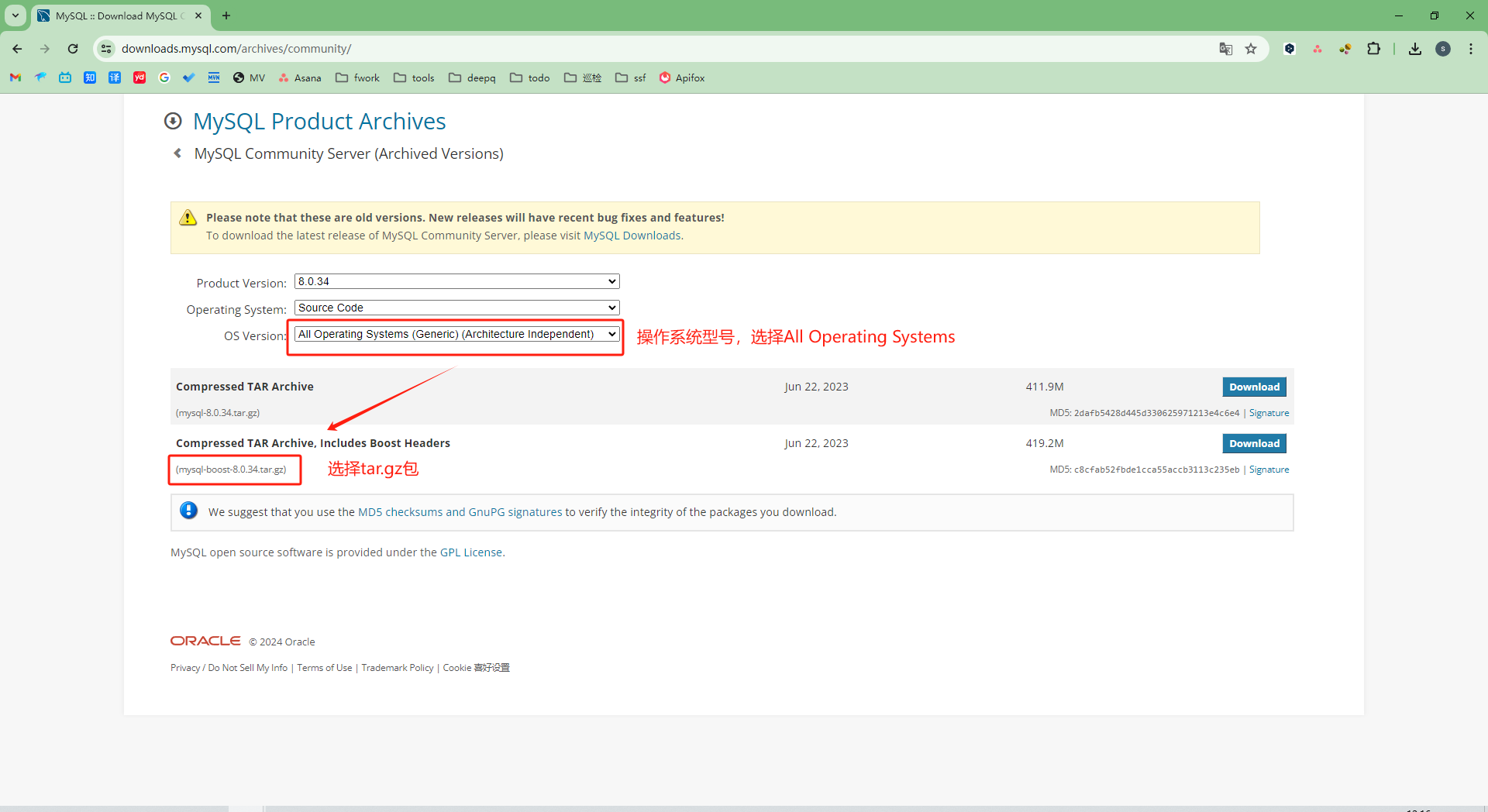Screen dimensions: 1488x812
Task: Click the back chevron beside Community Server heading
Action: 177,153
